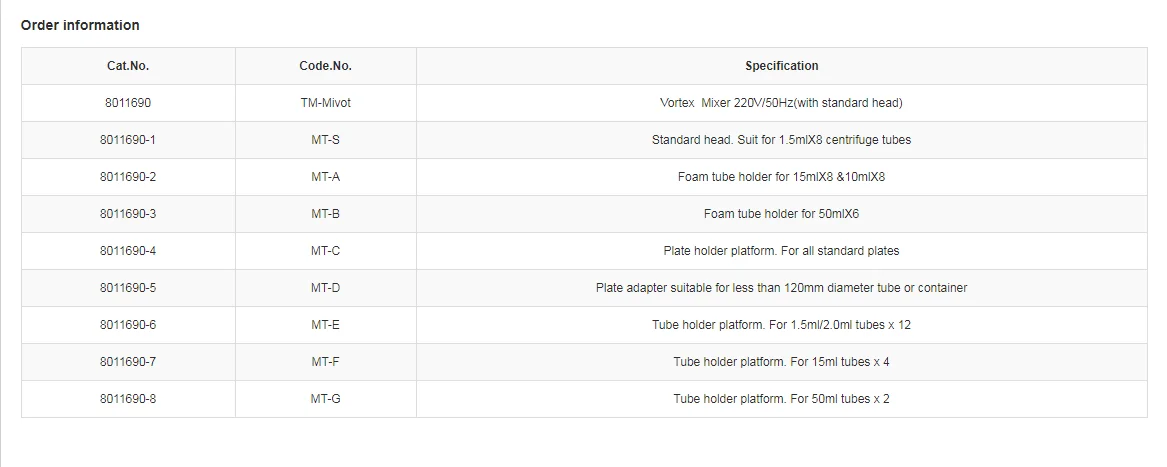Click the Order information heading
Image resolution: width=1167 pixels, height=467 pixels.
coord(80,25)
